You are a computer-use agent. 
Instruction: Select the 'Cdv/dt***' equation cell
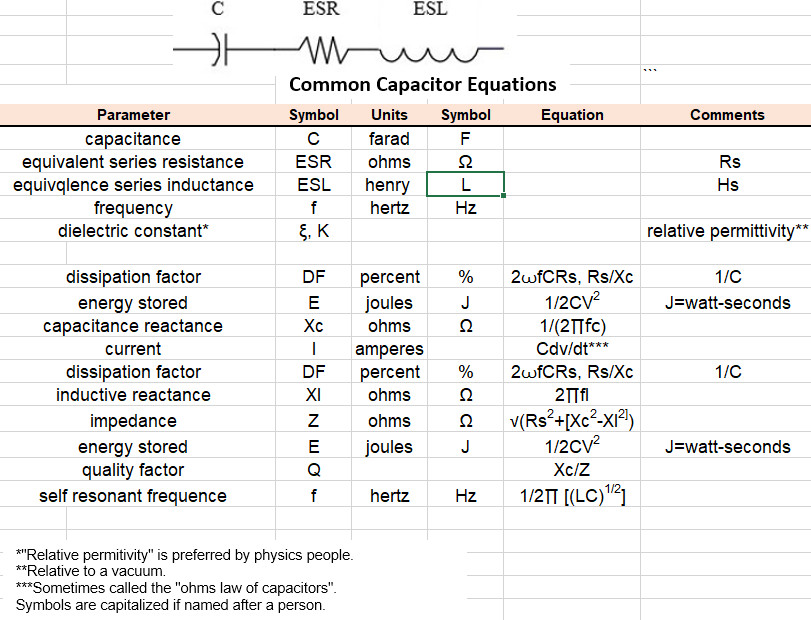[572, 349]
